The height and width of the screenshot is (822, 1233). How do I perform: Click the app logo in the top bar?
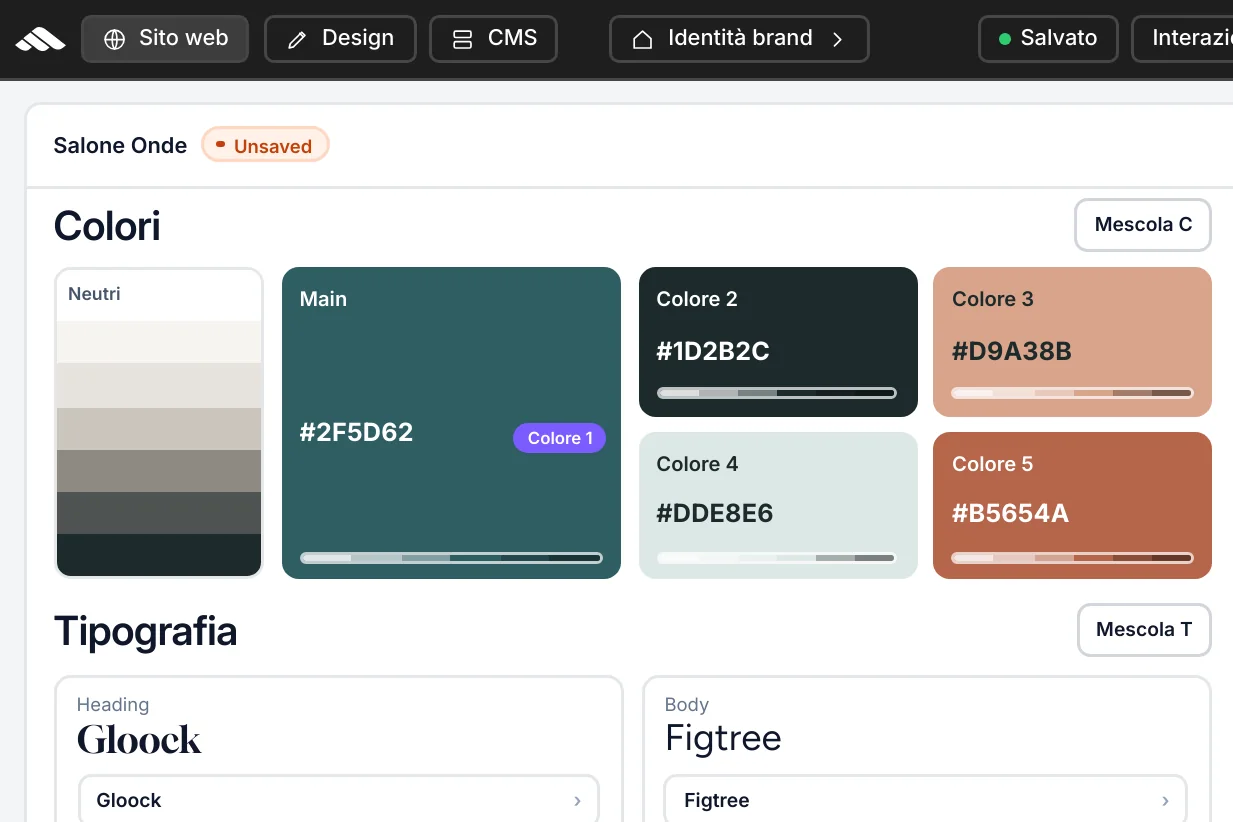[x=40, y=39]
